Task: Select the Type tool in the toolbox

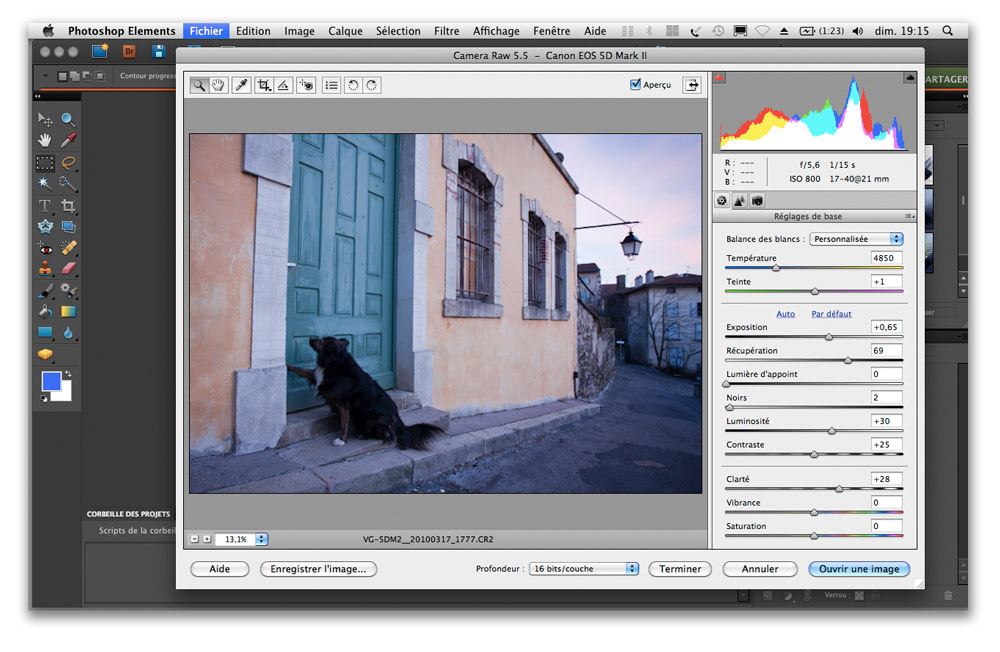Action: tap(45, 205)
